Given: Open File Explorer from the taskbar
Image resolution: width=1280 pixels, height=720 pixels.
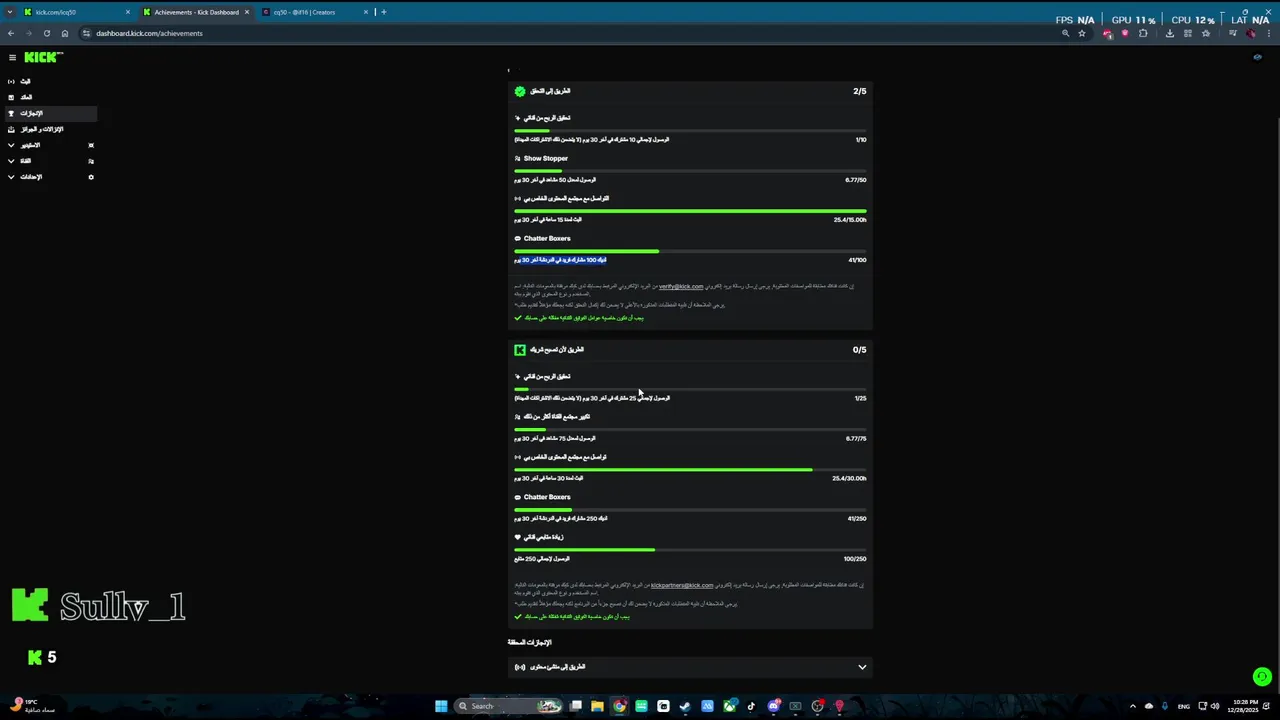Looking at the screenshot, I should click(597, 706).
